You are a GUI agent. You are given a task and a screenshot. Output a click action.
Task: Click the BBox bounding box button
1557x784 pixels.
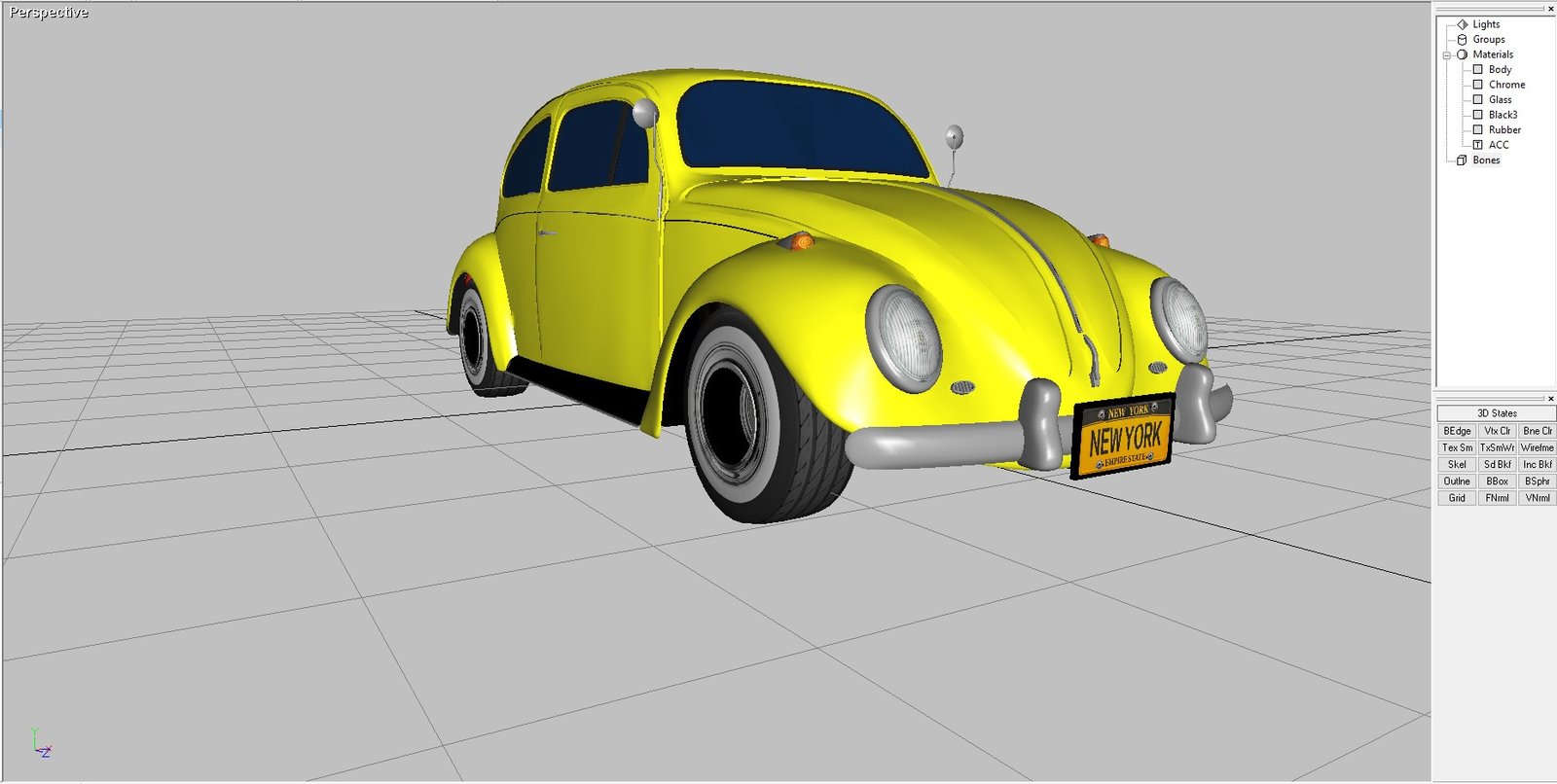tap(1497, 481)
